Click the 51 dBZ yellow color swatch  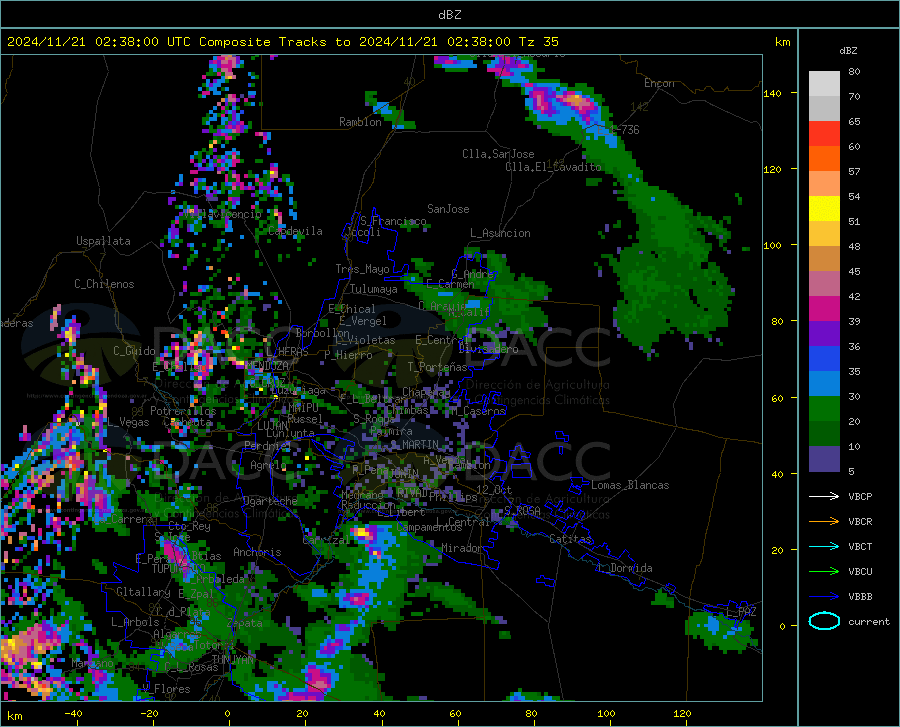[x=824, y=209]
